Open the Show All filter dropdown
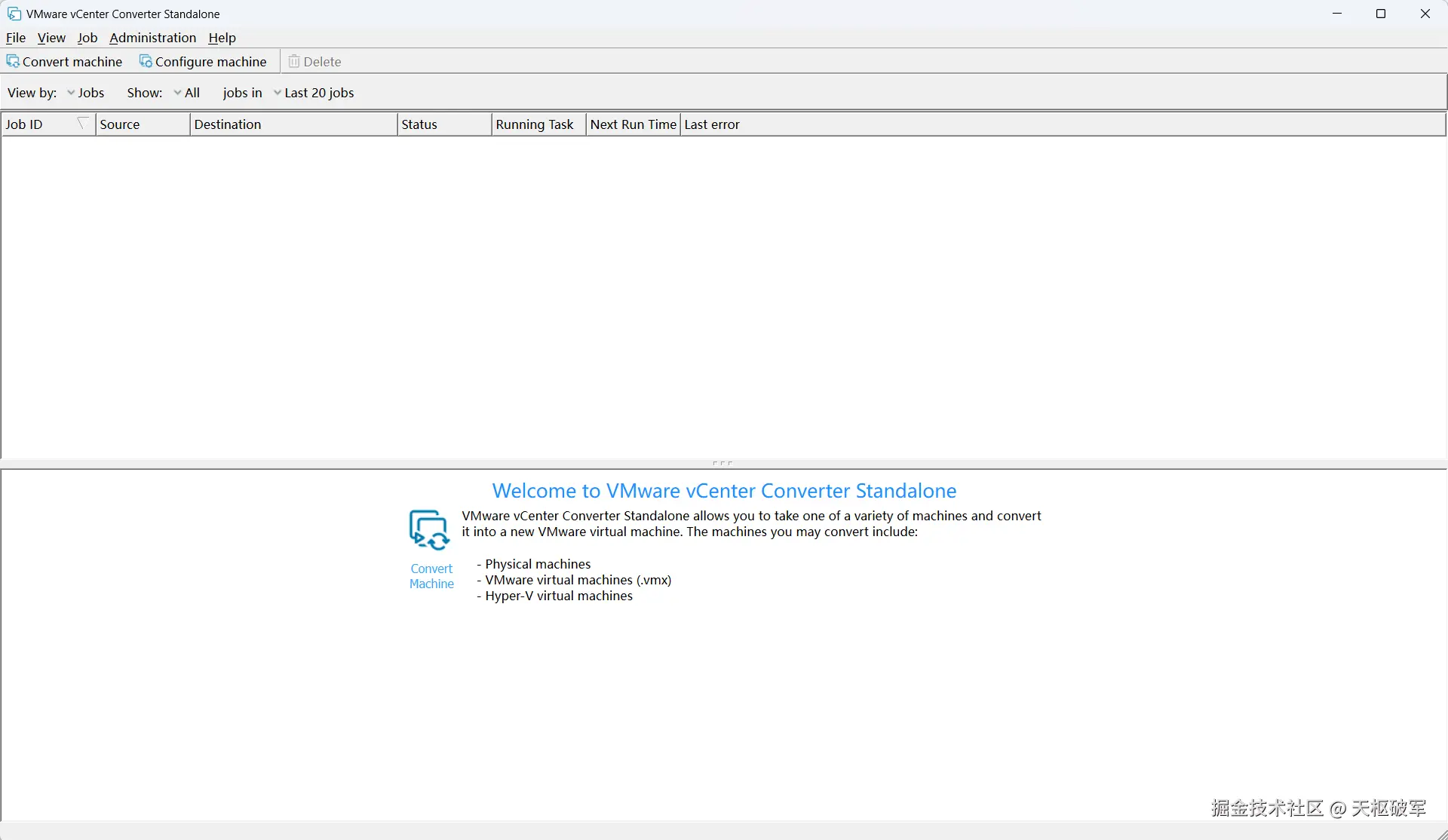 coord(186,93)
